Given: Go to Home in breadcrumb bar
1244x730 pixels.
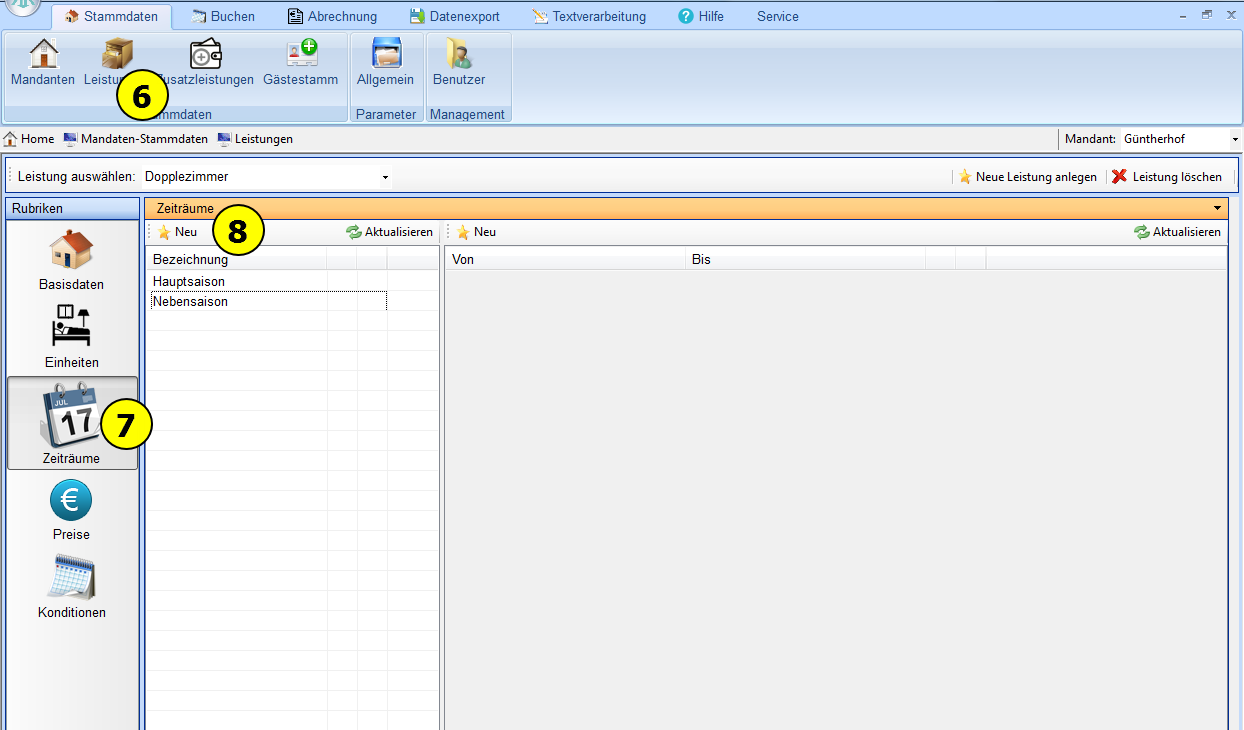Looking at the screenshot, I should [x=29, y=139].
